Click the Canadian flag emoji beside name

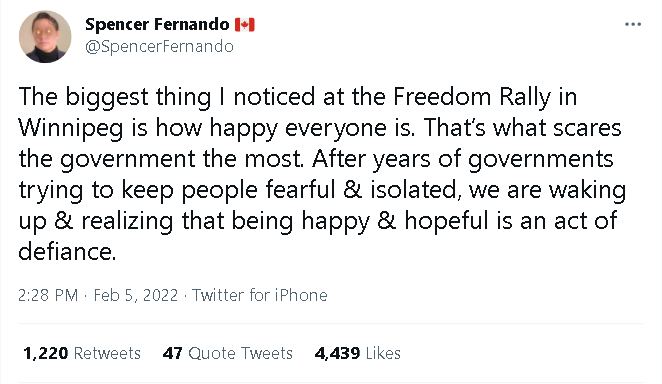tap(245, 24)
